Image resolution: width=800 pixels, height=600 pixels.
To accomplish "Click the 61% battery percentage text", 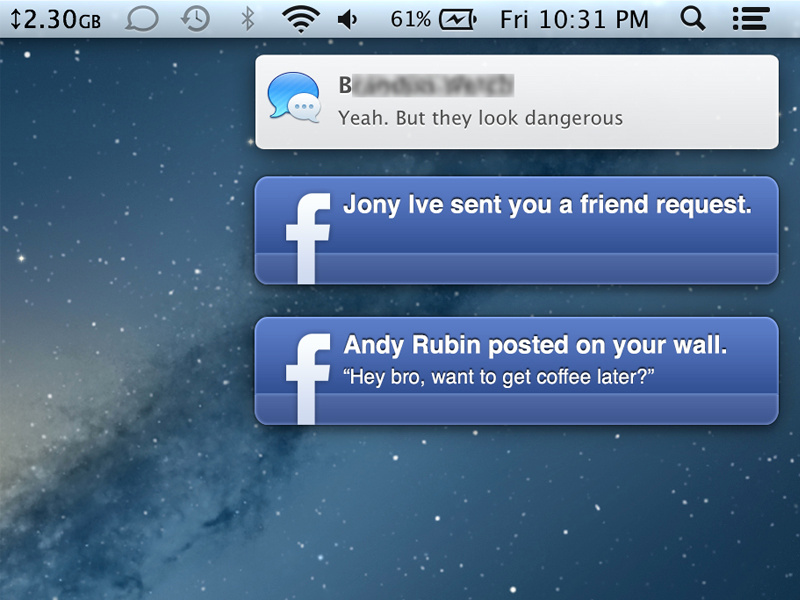I will click(410, 20).
